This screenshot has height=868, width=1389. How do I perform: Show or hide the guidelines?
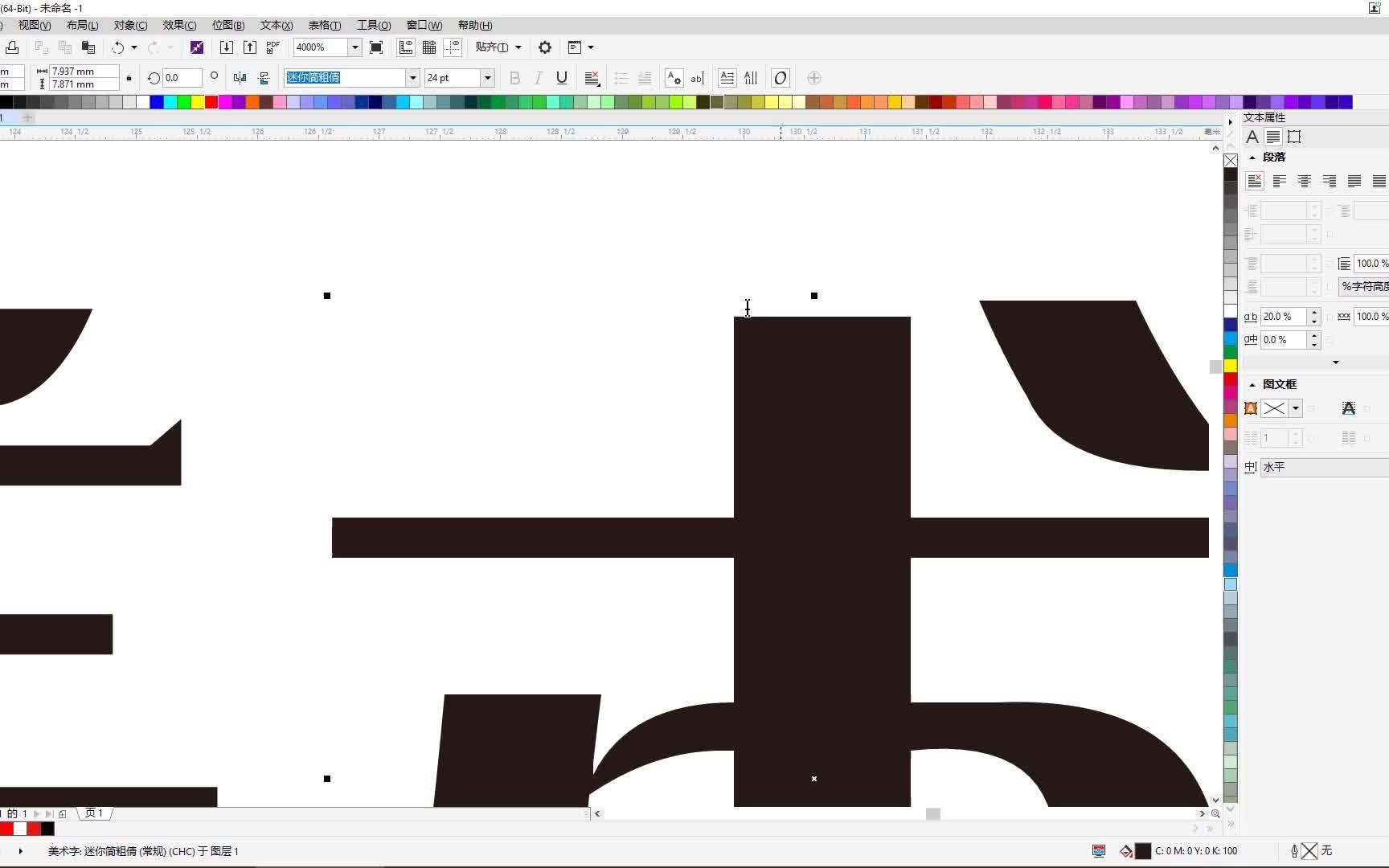[x=453, y=47]
